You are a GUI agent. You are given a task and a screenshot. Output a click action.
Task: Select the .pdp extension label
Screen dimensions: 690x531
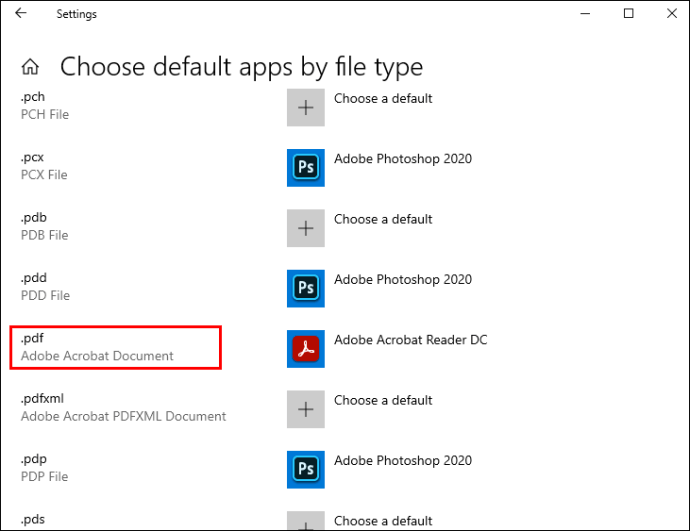tap(33, 459)
